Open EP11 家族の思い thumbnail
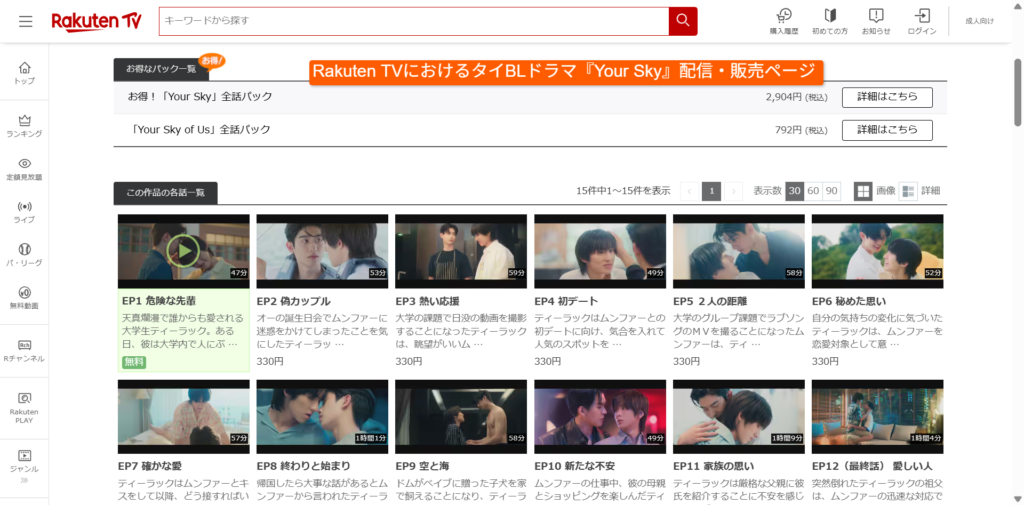Image resolution: width=1024 pixels, height=505 pixels. tap(739, 416)
